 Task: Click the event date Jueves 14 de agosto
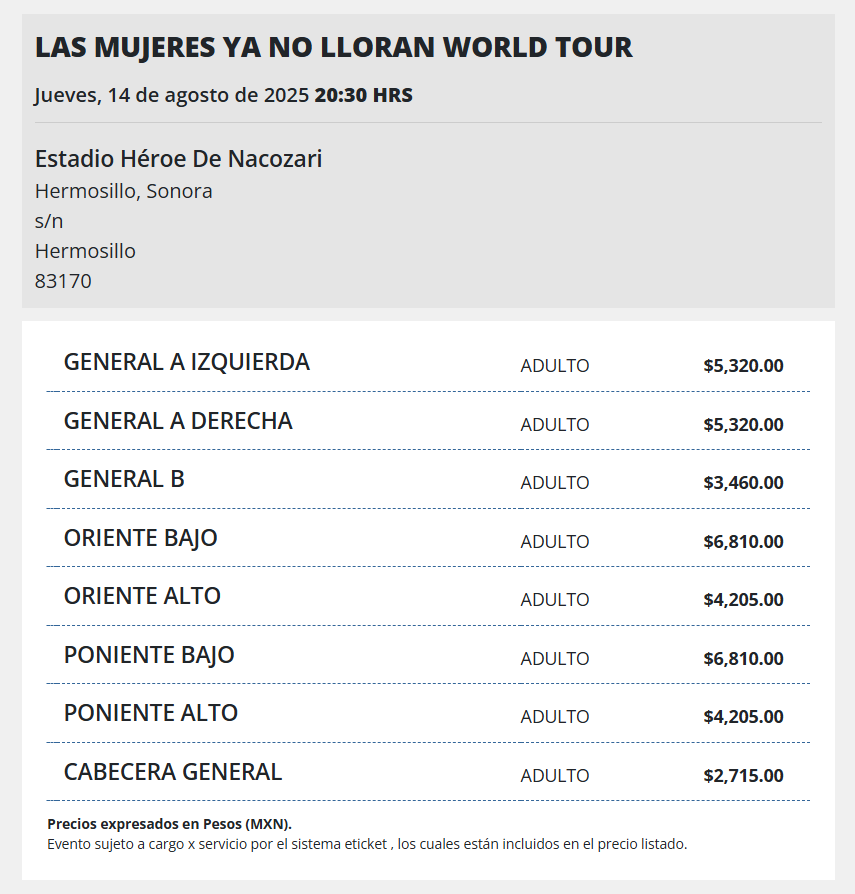pos(172,95)
